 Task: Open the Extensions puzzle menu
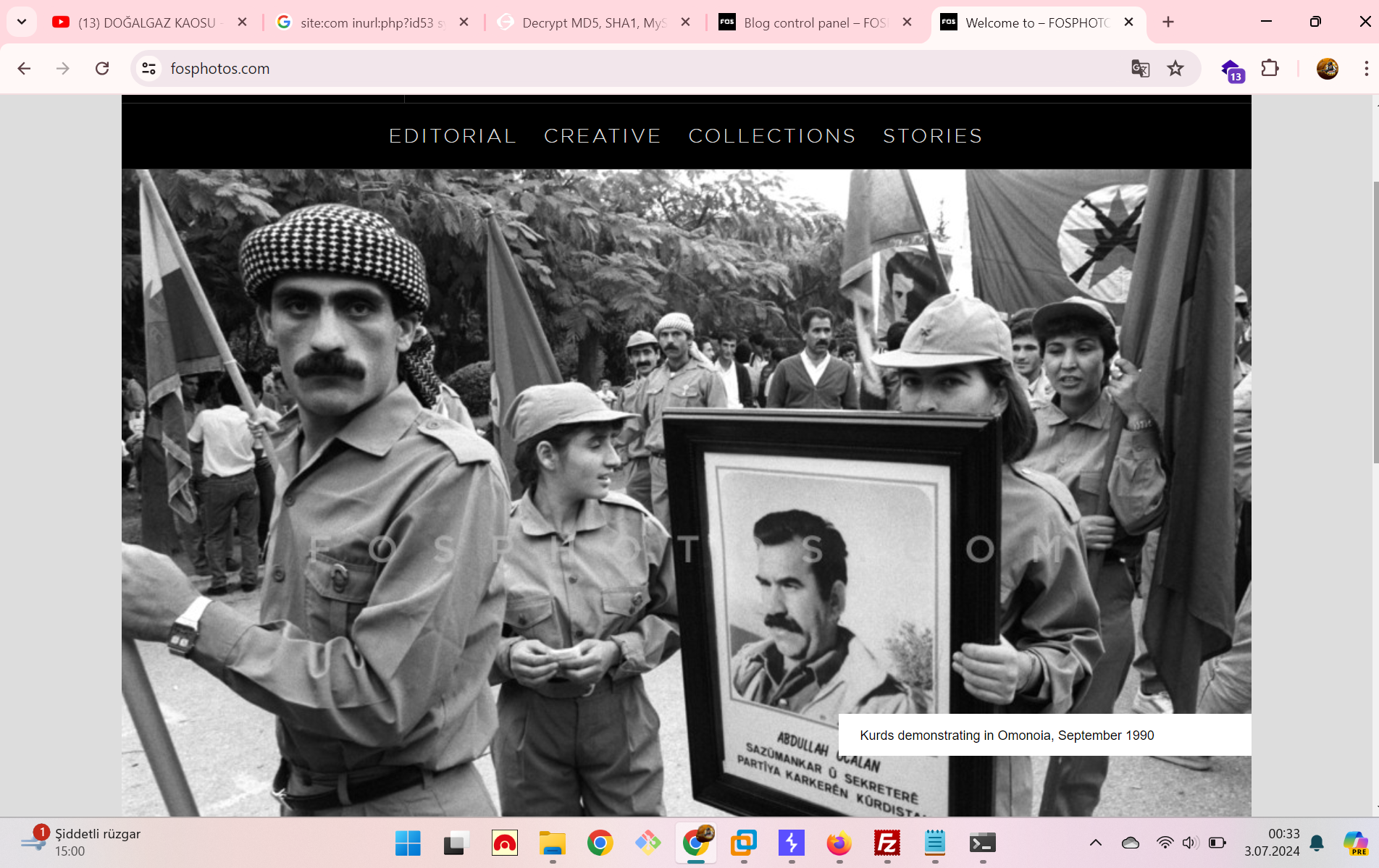click(1270, 68)
